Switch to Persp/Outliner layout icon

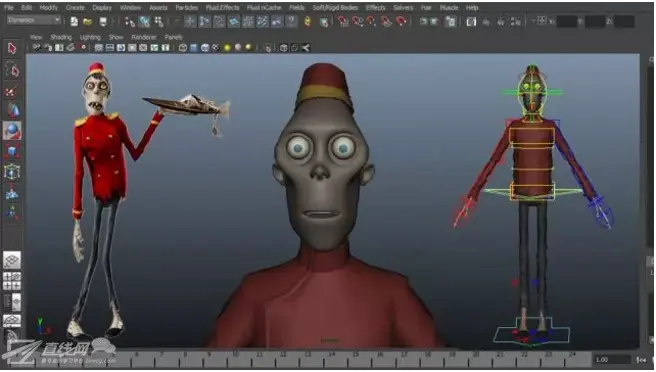point(12,302)
